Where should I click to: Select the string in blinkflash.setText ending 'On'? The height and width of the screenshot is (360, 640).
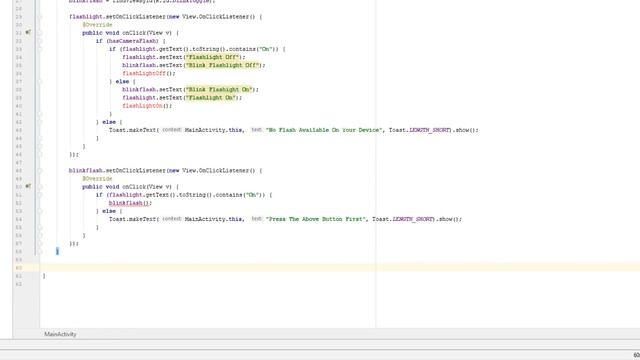pyautogui.click(x=218, y=89)
